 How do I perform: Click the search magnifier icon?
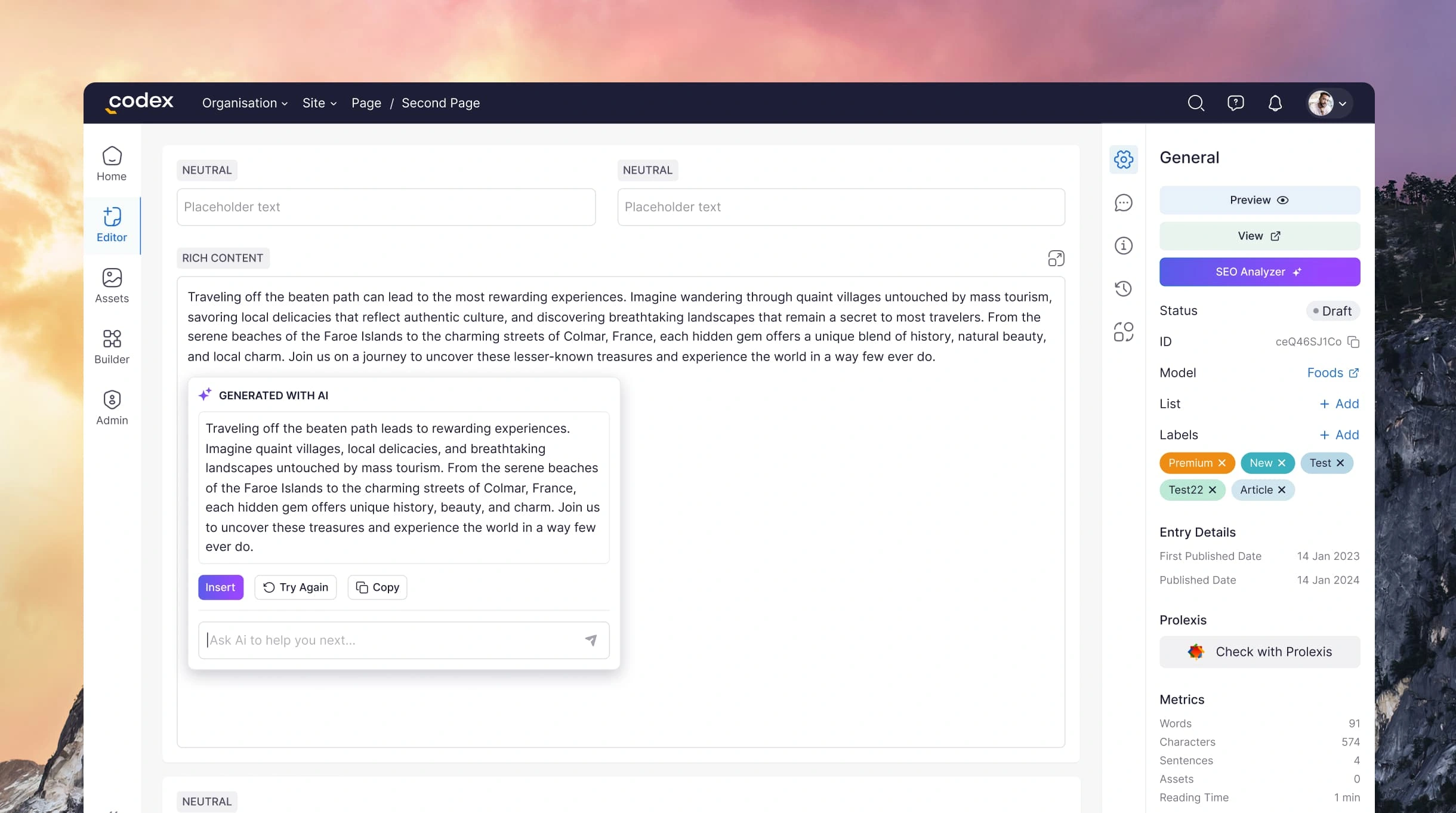[1195, 103]
